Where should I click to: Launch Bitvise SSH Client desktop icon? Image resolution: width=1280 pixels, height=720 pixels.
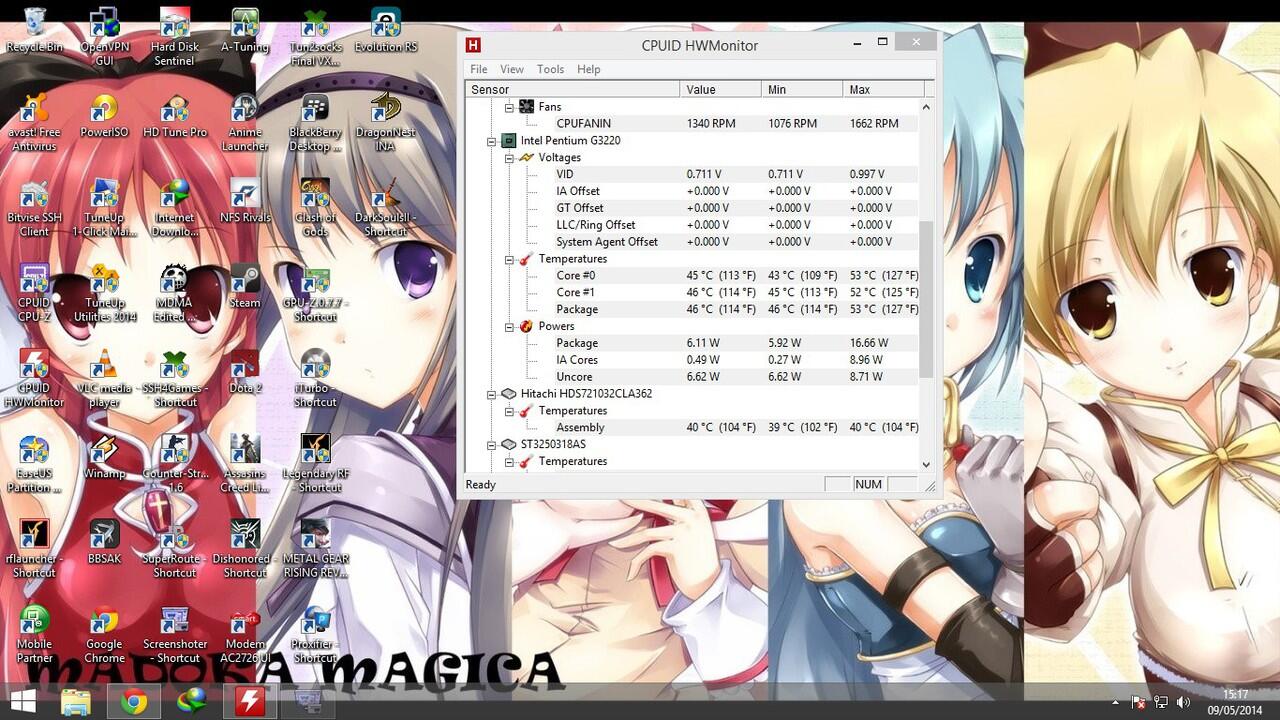[34, 208]
